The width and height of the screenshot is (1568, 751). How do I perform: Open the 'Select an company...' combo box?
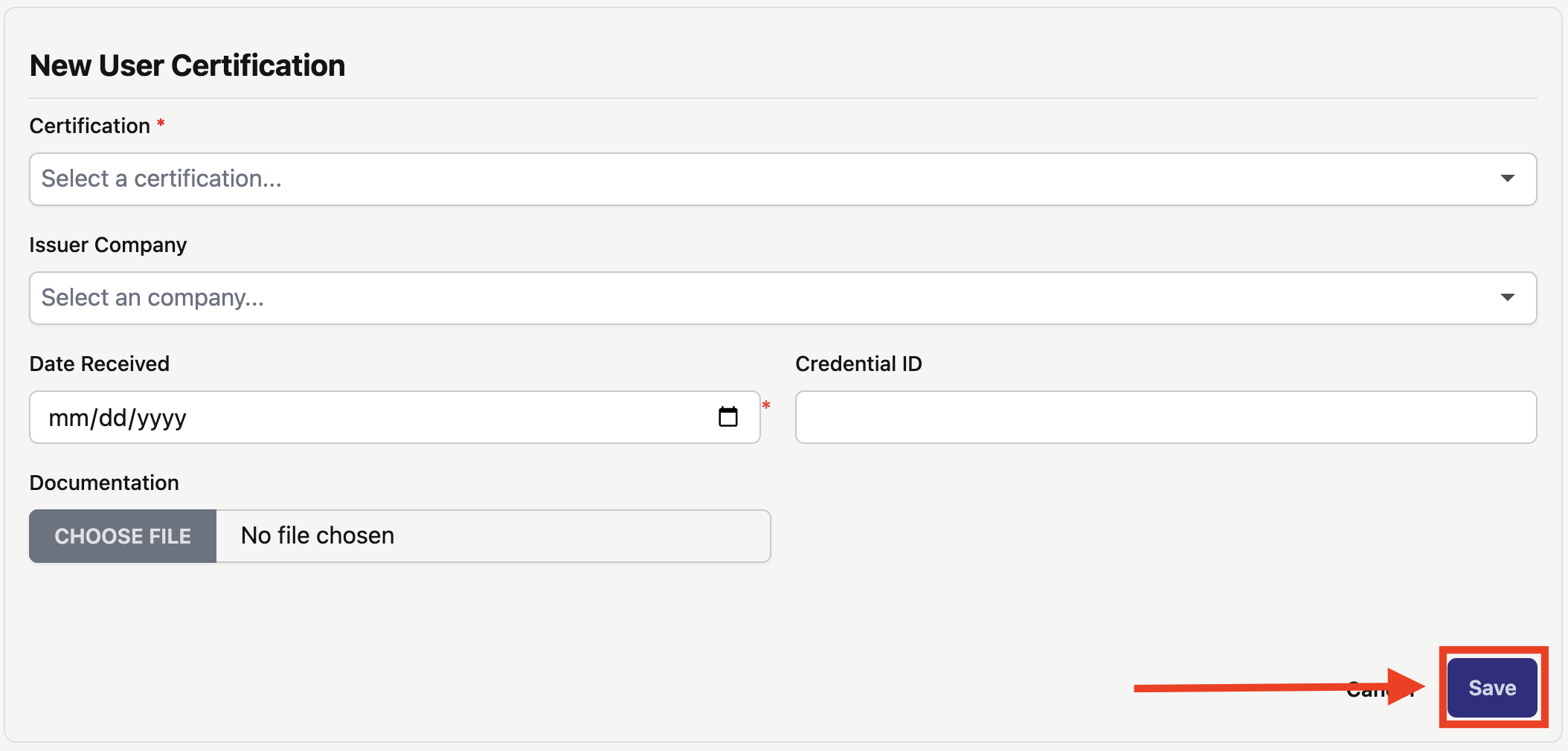[x=744, y=298]
